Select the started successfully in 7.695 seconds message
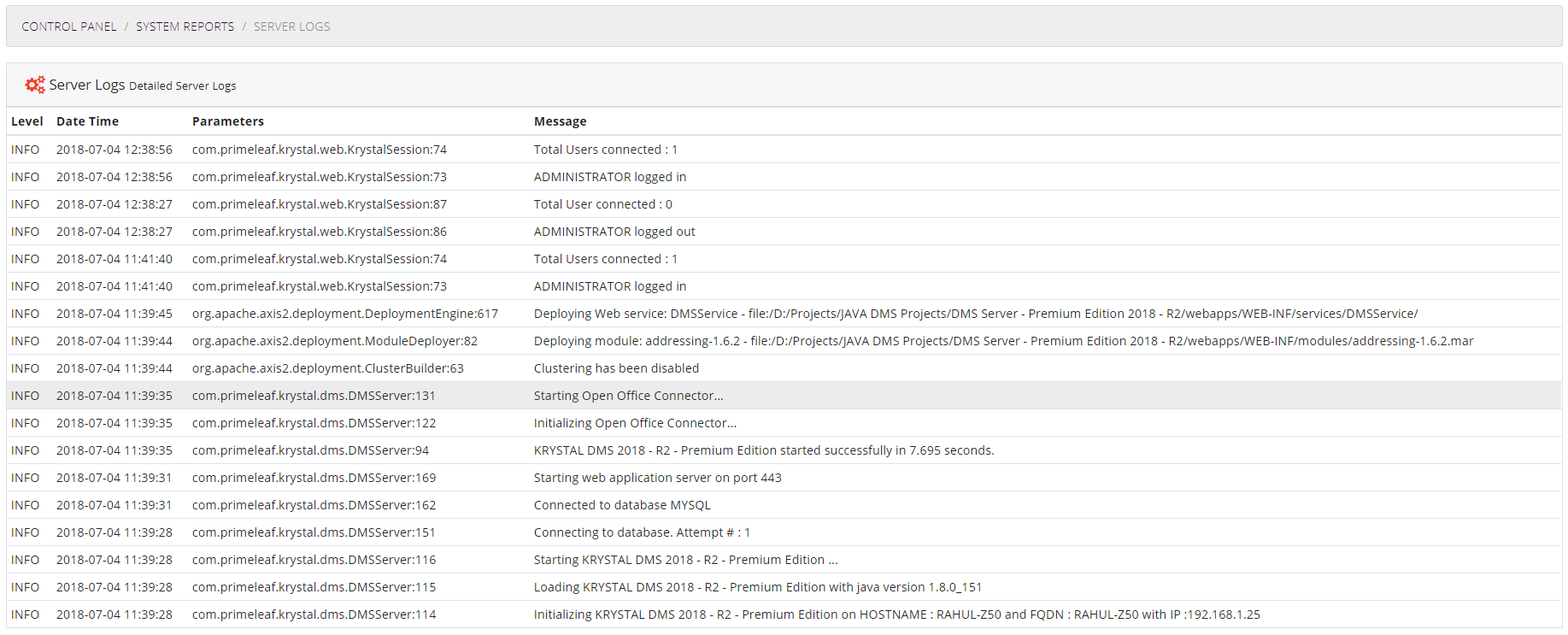 (764, 450)
